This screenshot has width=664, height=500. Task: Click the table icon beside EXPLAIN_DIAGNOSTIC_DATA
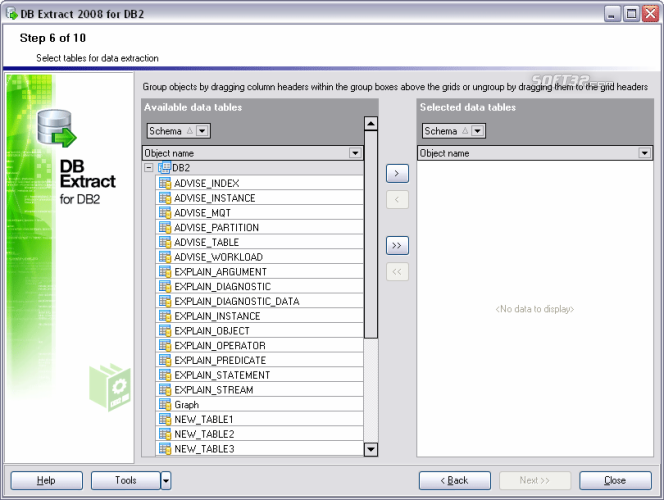pyautogui.click(x=165, y=301)
